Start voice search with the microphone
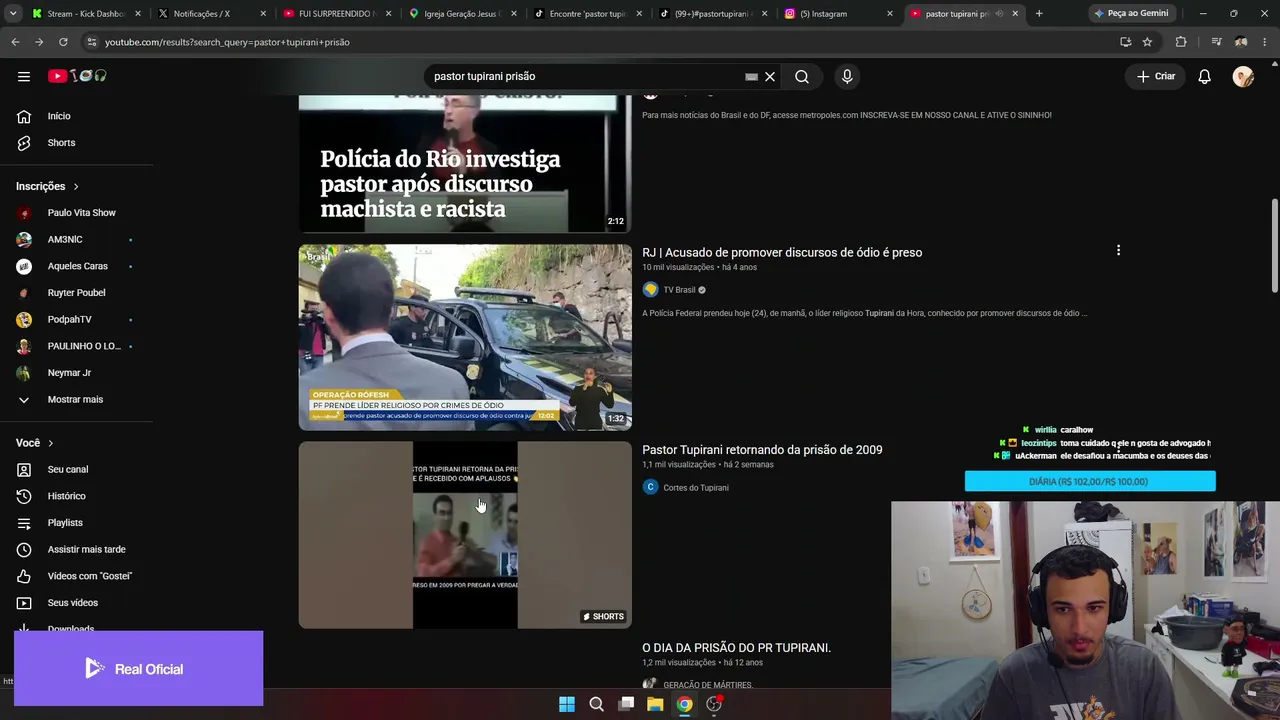The height and width of the screenshot is (720, 1280). coord(847,76)
